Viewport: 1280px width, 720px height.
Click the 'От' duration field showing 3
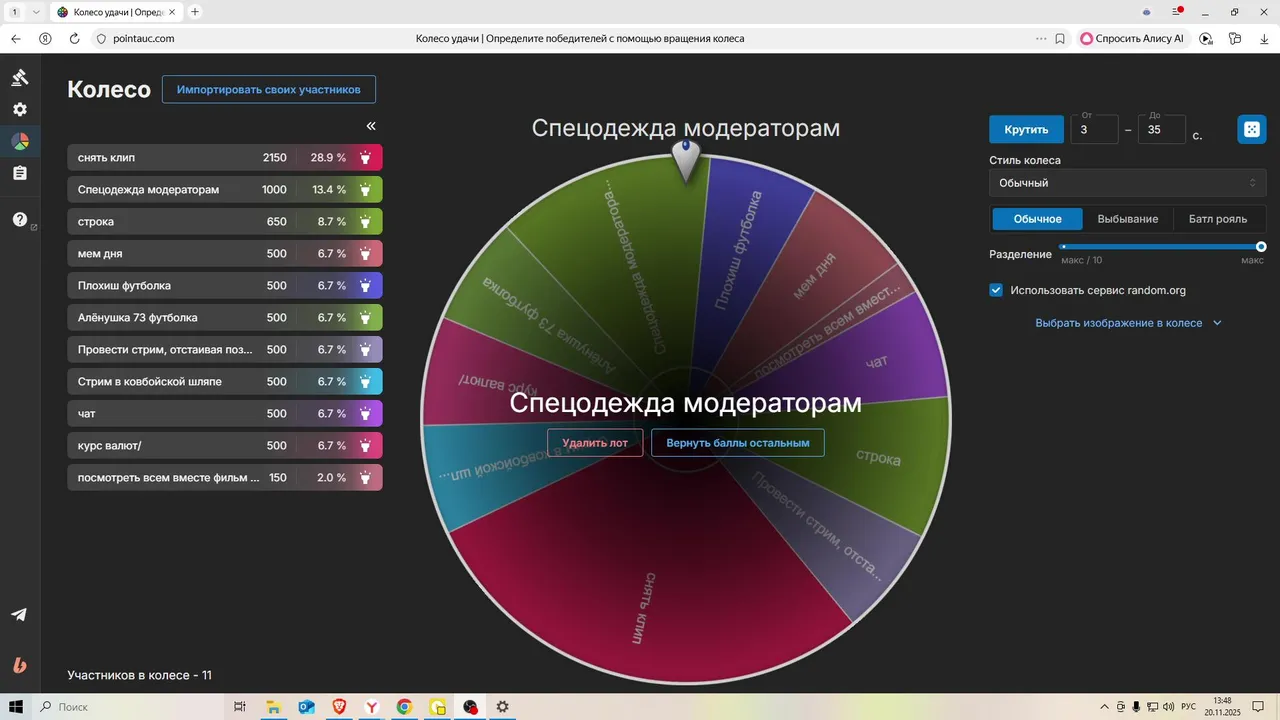1094,130
